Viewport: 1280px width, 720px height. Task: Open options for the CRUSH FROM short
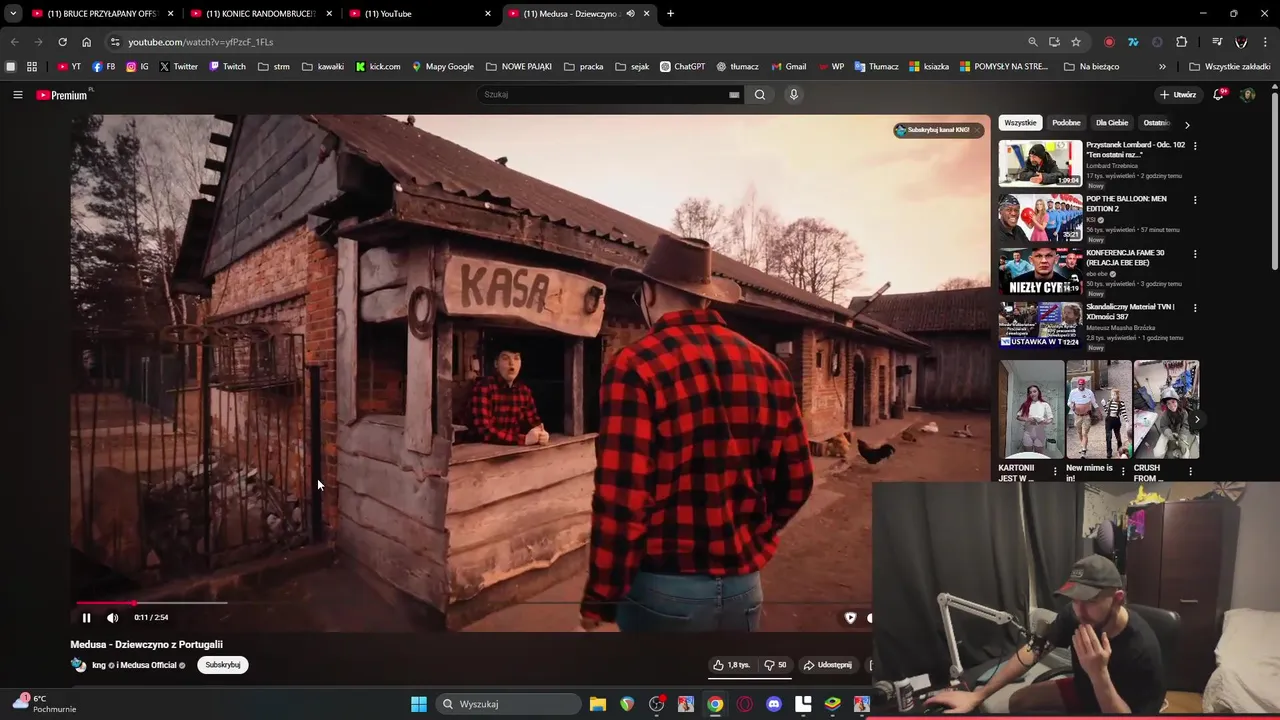[x=1190, y=471]
